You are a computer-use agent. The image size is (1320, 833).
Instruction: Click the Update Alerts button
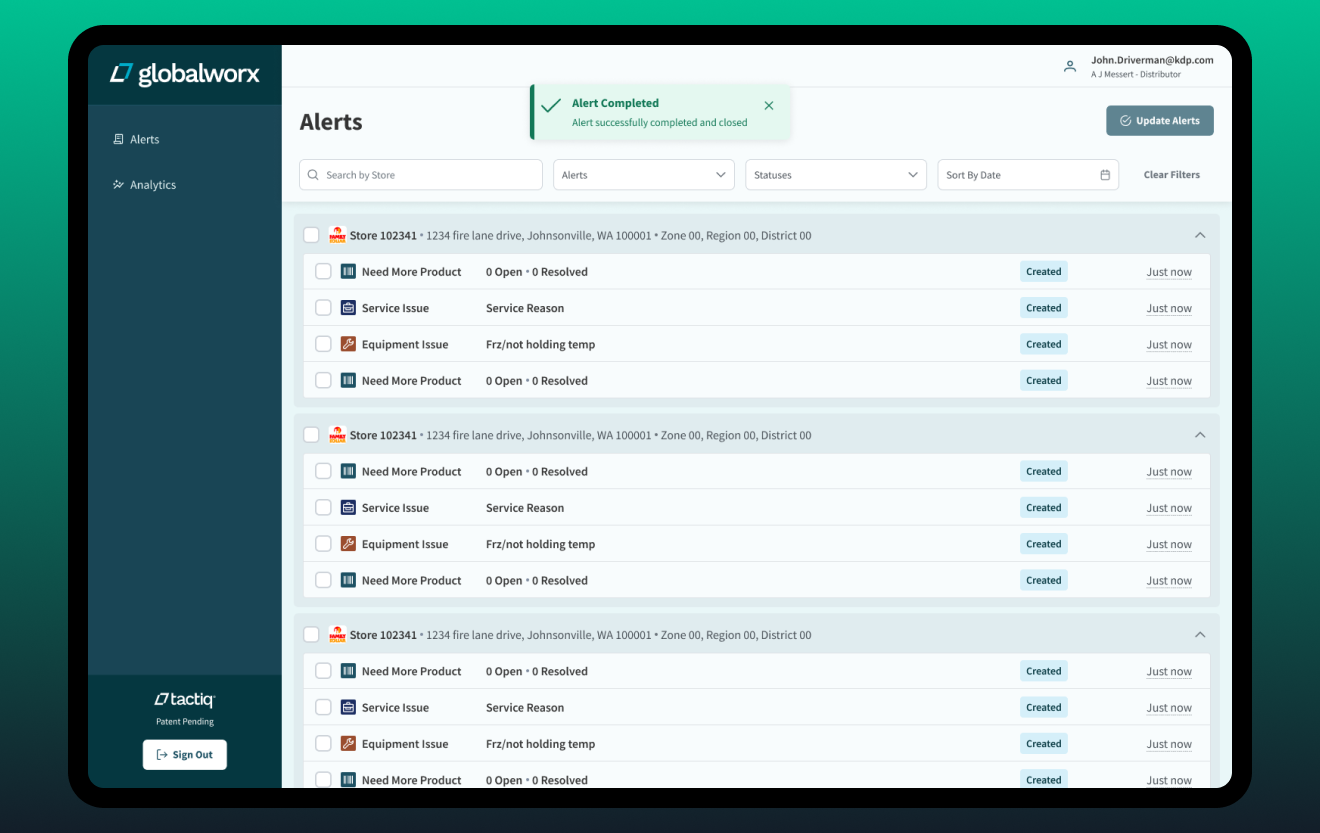(1160, 121)
